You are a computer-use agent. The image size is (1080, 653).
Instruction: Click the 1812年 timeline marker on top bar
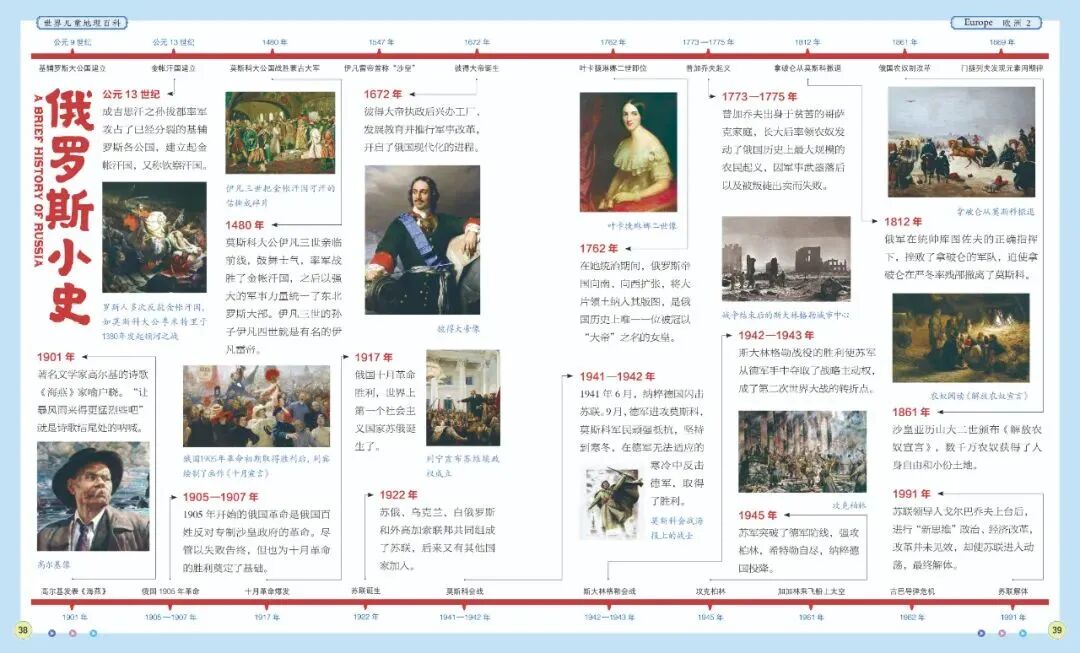coord(807,42)
